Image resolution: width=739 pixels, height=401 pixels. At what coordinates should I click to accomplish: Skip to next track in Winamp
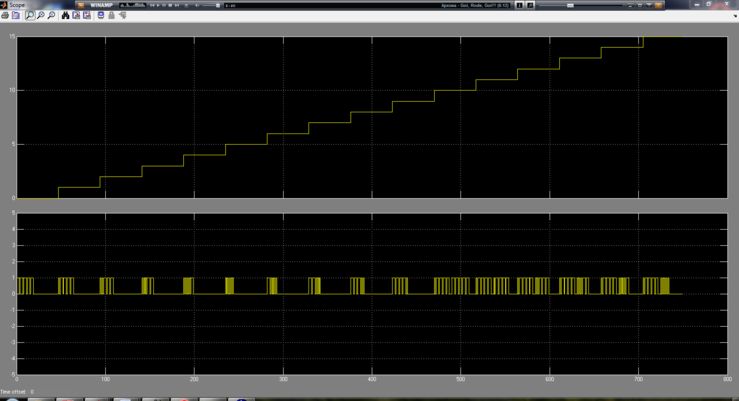coord(177,5)
